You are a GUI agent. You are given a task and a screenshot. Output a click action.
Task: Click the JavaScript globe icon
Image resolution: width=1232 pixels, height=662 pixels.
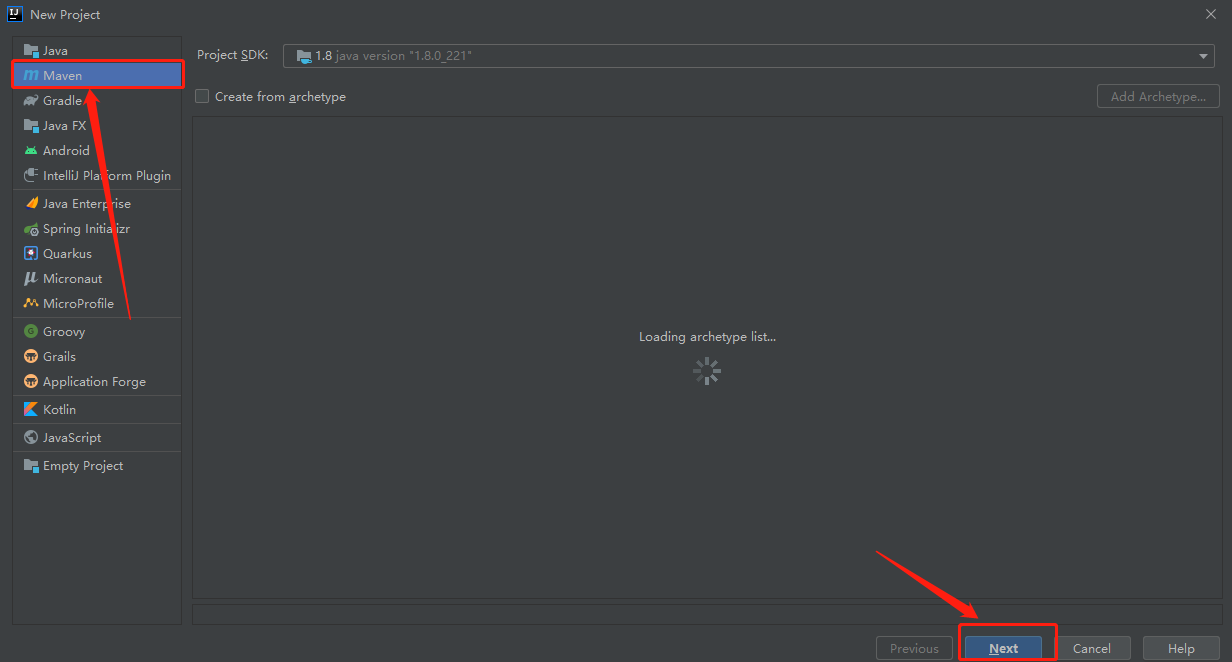(x=31, y=437)
